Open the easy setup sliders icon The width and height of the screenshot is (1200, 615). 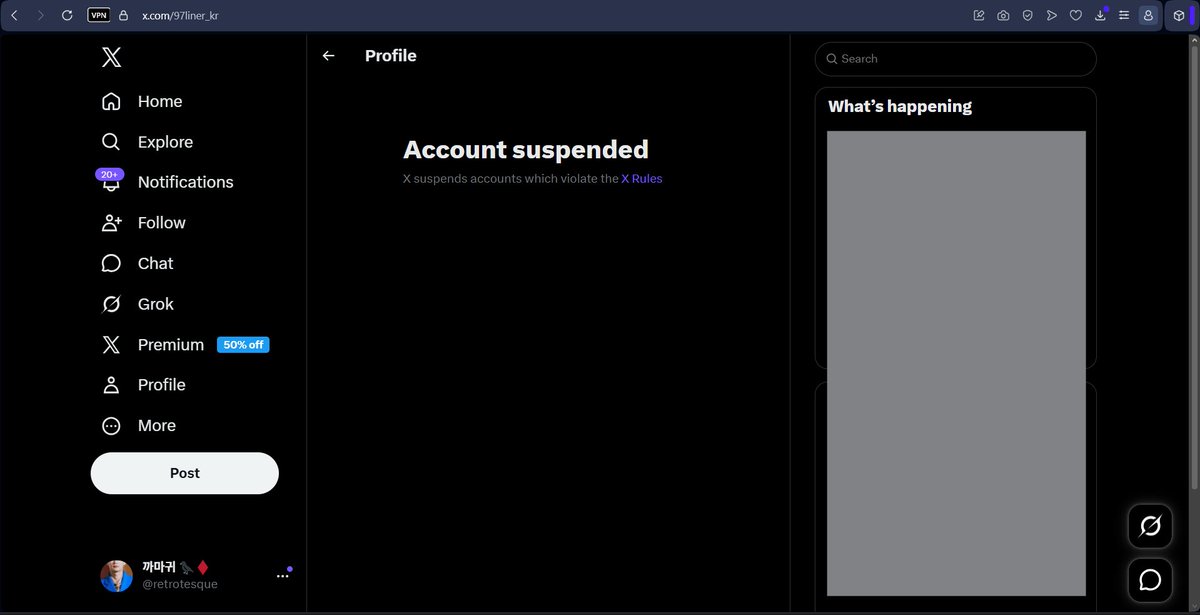[x=1124, y=15]
